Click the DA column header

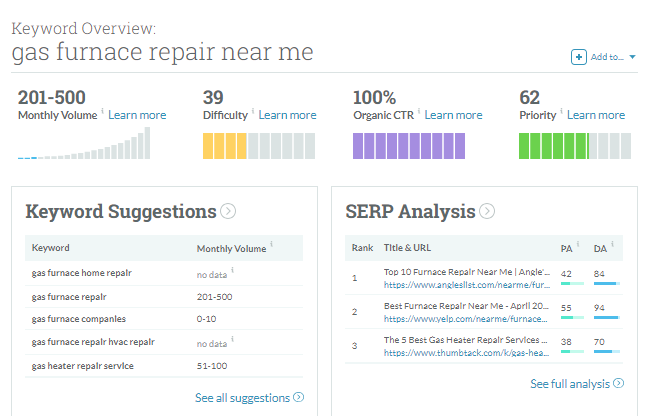[600, 249]
